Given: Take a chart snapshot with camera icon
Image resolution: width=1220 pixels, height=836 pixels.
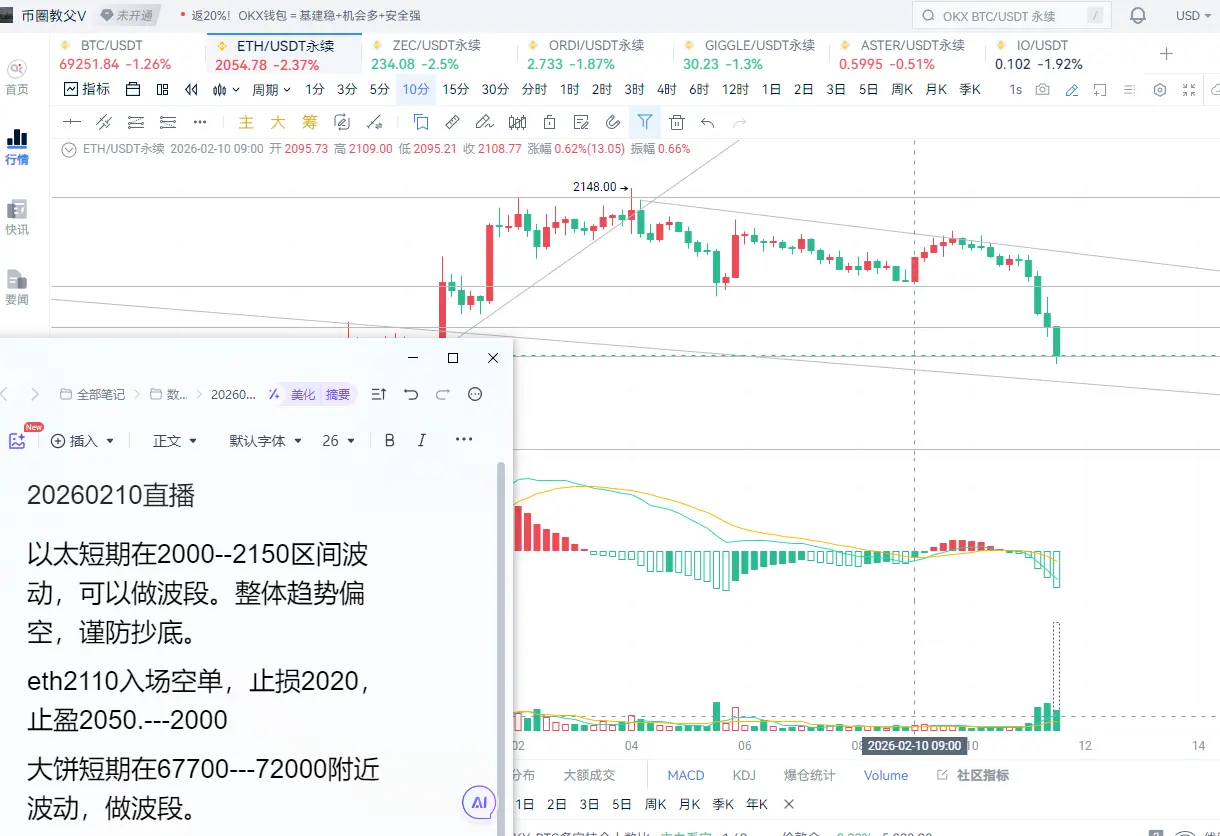Looking at the screenshot, I should pyautogui.click(x=1043, y=89).
